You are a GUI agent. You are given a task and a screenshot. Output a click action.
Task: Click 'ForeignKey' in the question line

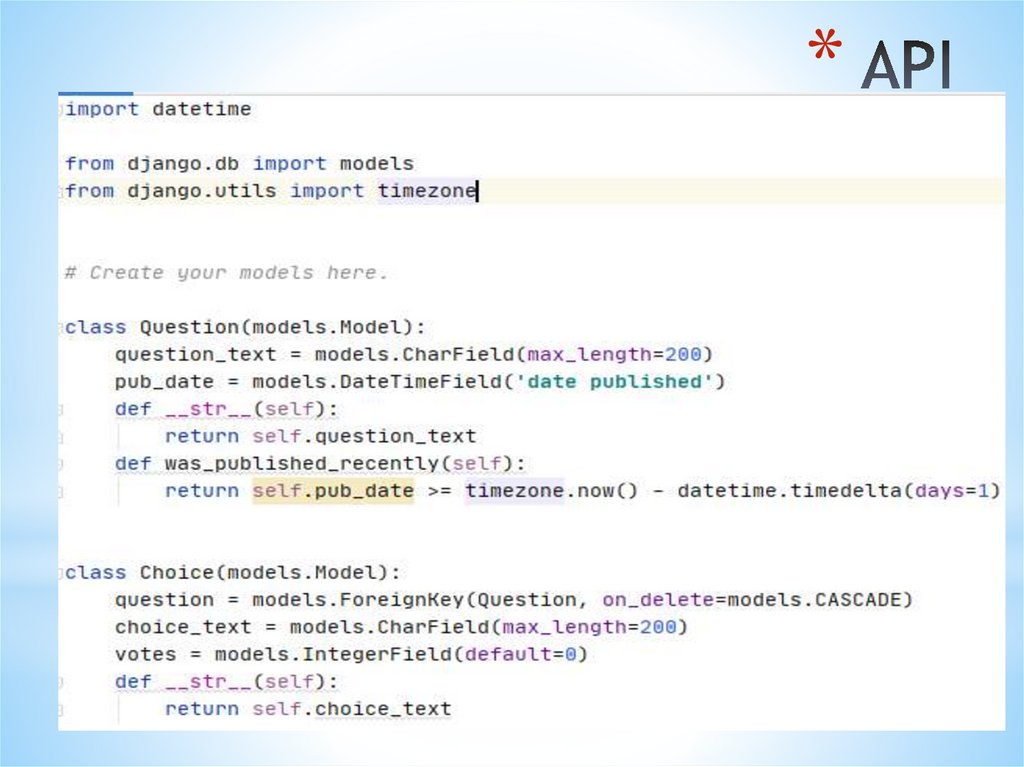pyautogui.click(x=402, y=600)
